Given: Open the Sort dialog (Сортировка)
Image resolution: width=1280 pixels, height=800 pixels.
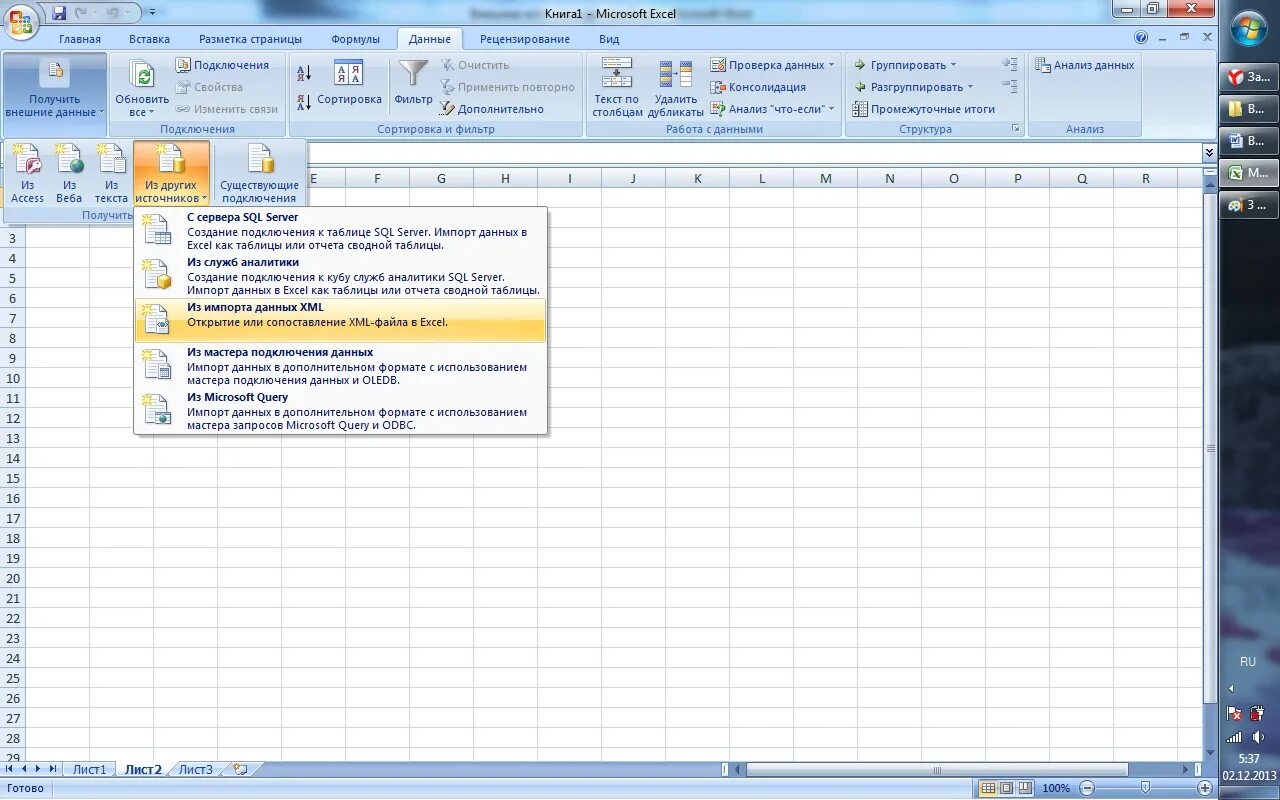Looking at the screenshot, I should click(x=349, y=82).
